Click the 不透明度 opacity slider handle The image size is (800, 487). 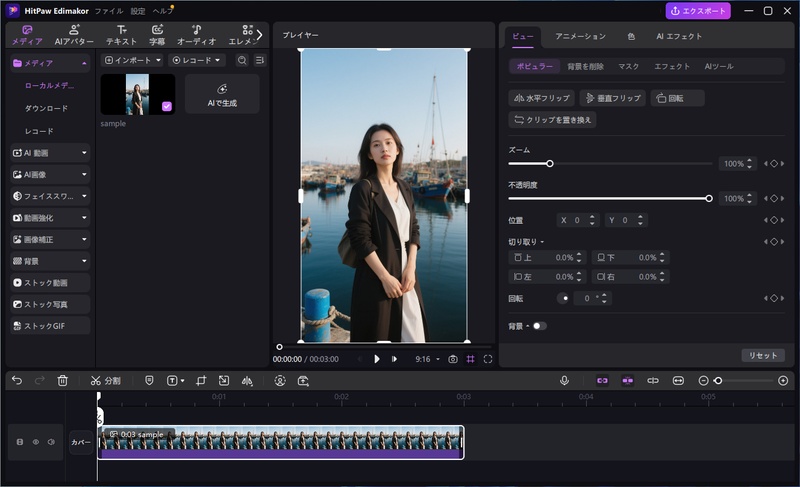[x=709, y=198]
